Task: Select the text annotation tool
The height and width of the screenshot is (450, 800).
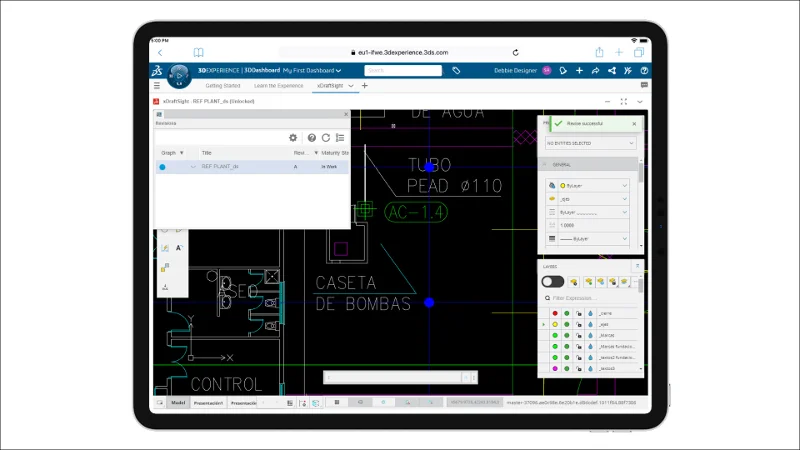Action: pos(179,248)
